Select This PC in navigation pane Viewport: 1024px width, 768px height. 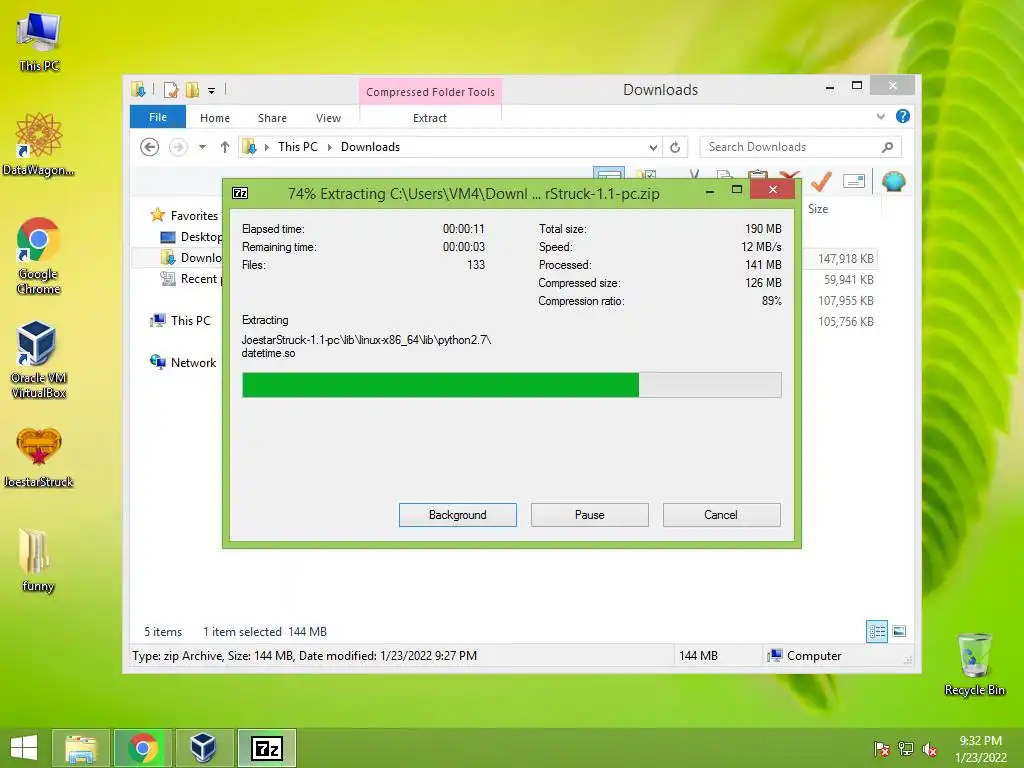[181, 321]
